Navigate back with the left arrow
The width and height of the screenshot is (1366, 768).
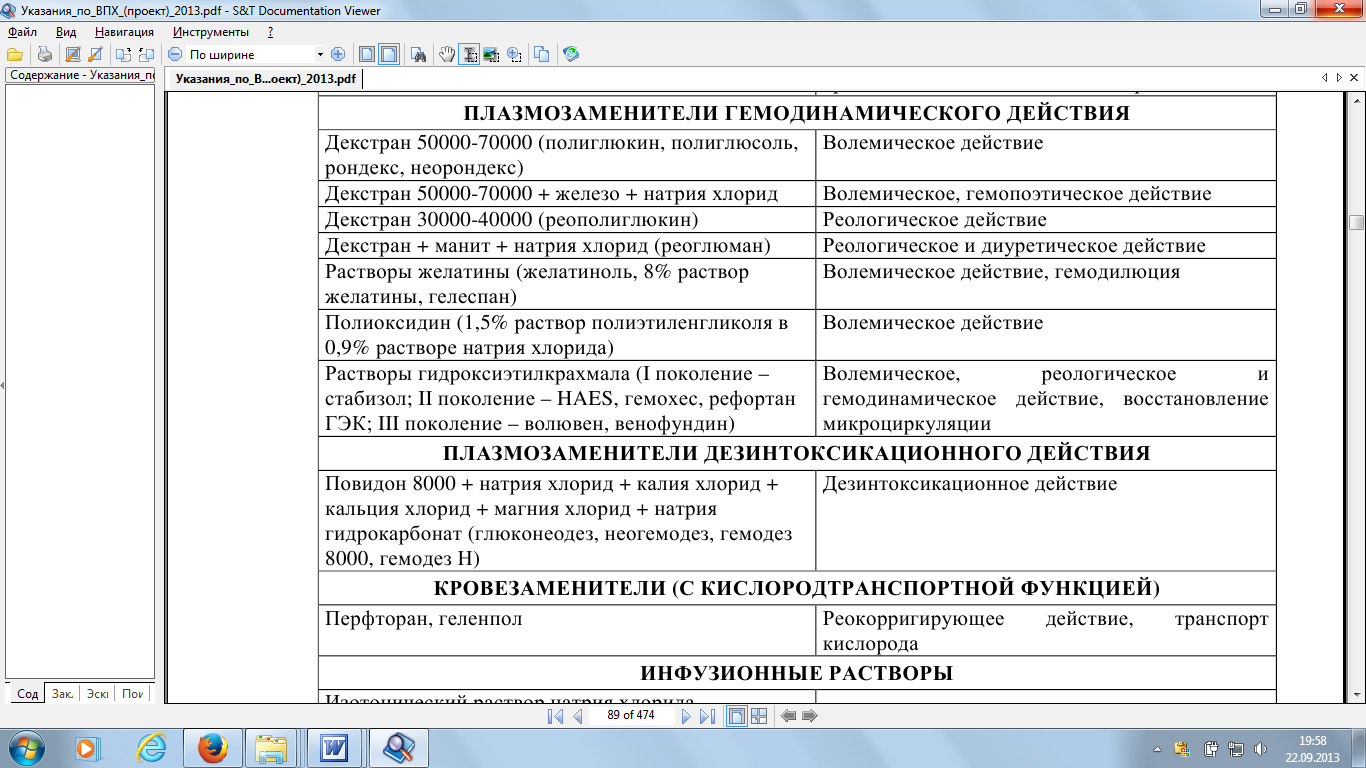click(x=788, y=716)
